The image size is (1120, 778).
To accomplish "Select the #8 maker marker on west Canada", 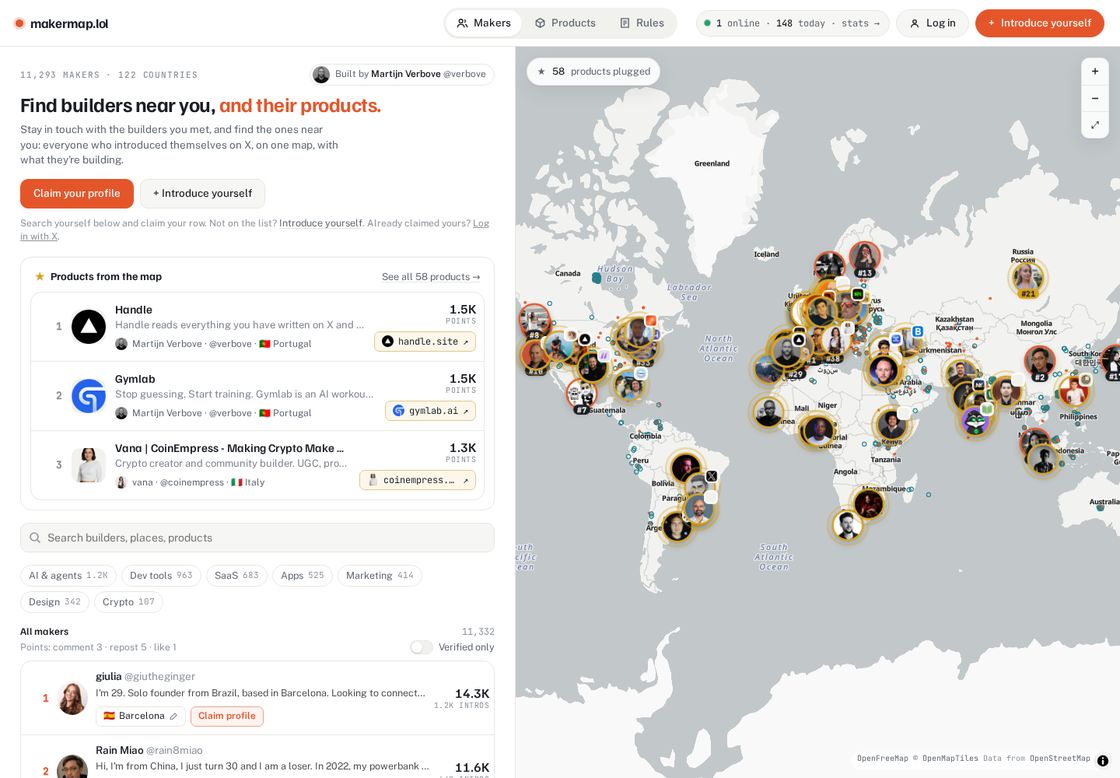I will [x=534, y=319].
